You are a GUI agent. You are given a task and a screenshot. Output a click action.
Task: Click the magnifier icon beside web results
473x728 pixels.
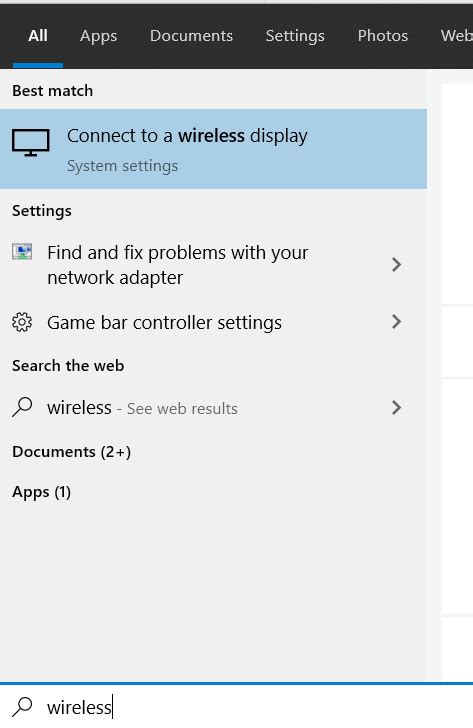click(x=22, y=407)
